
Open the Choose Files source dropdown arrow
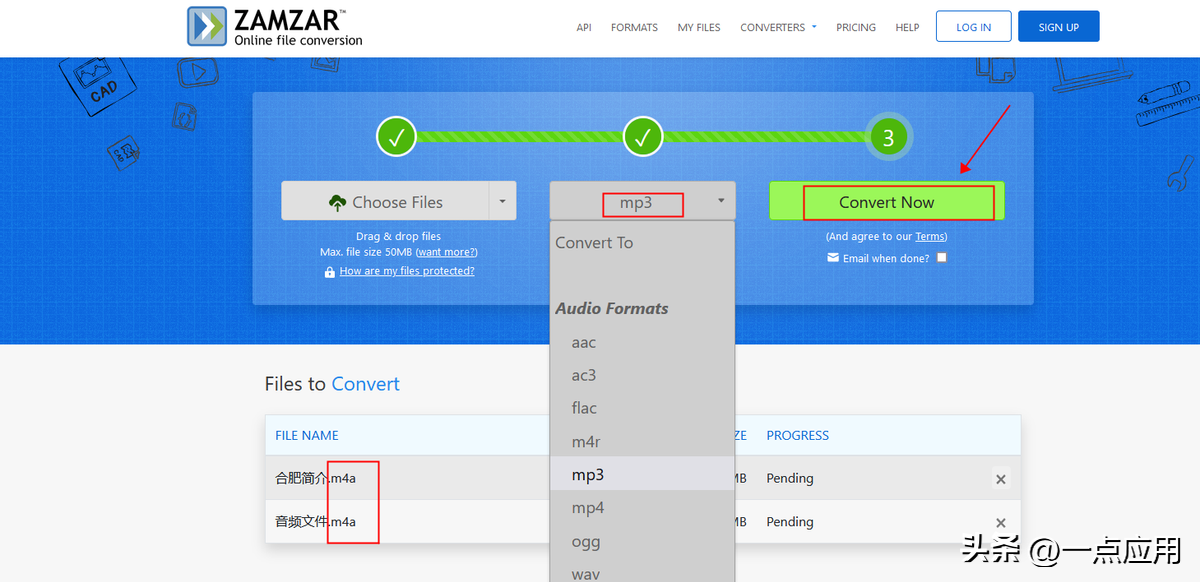[x=503, y=201]
